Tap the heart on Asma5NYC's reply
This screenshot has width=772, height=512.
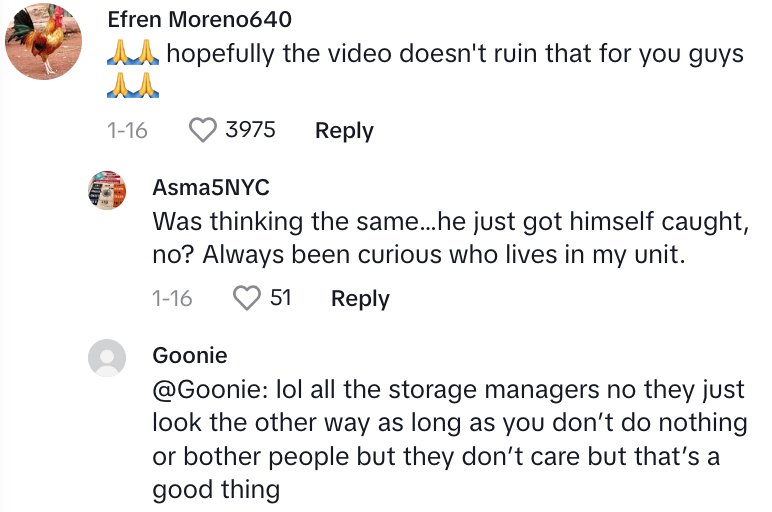[x=246, y=298]
